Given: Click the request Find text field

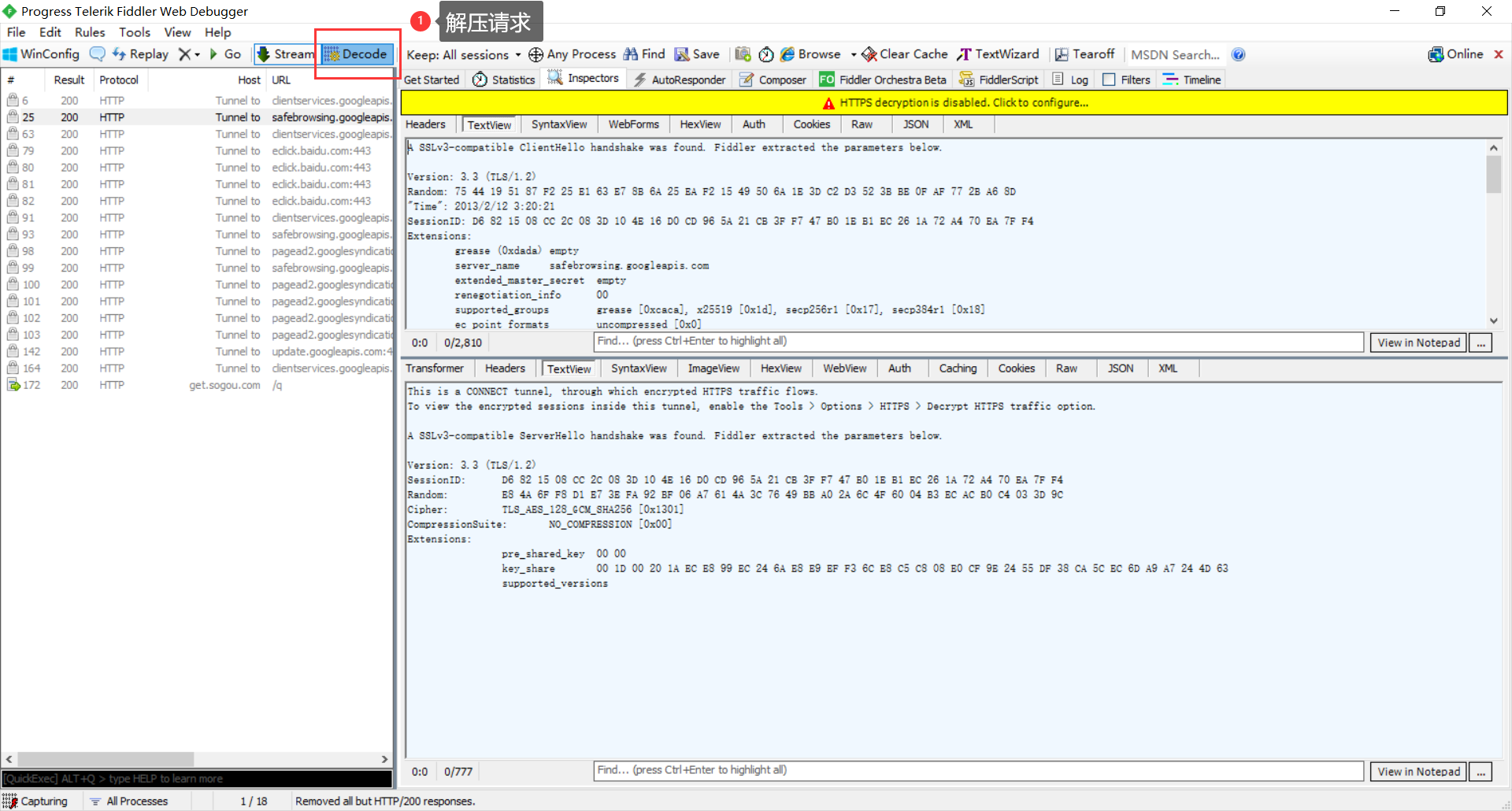Looking at the screenshot, I should click(978, 341).
